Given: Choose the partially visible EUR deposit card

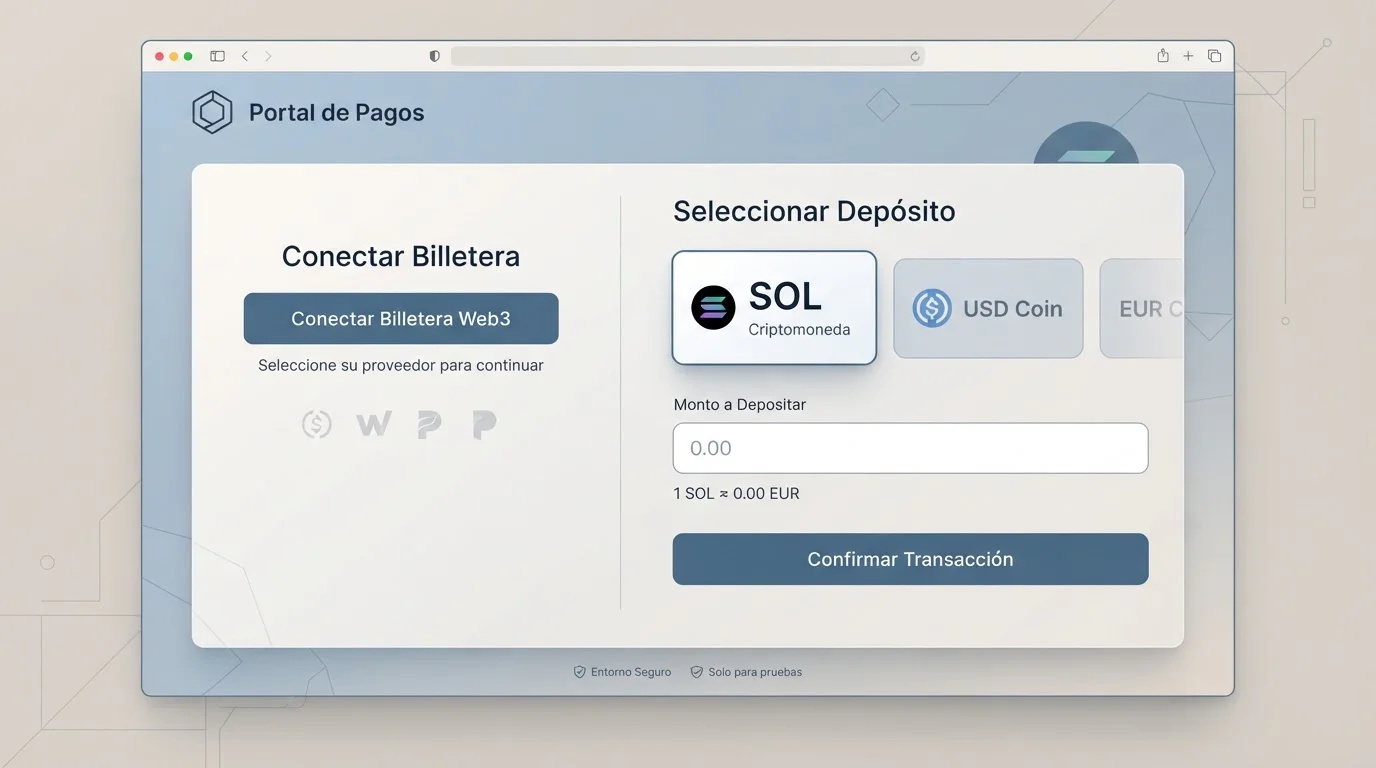Looking at the screenshot, I should [1141, 308].
